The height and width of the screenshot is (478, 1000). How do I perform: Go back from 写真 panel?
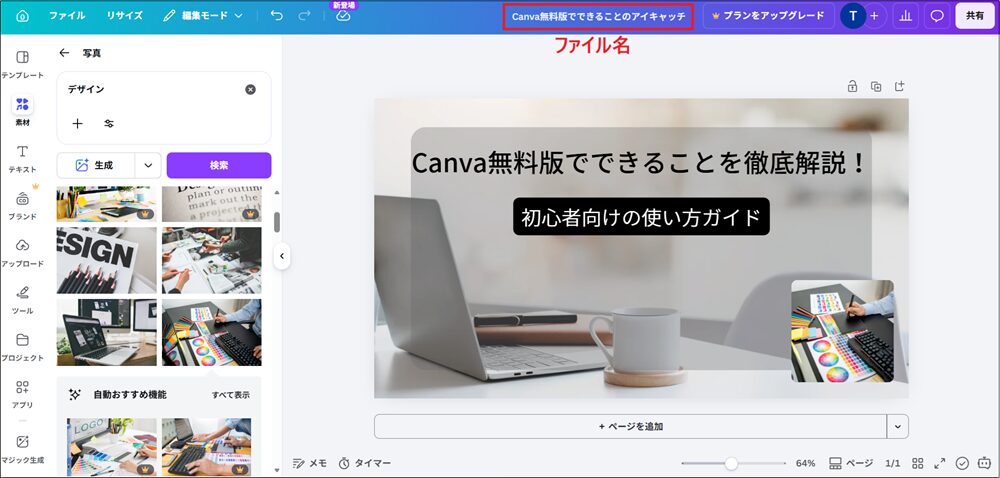pyautogui.click(x=64, y=53)
